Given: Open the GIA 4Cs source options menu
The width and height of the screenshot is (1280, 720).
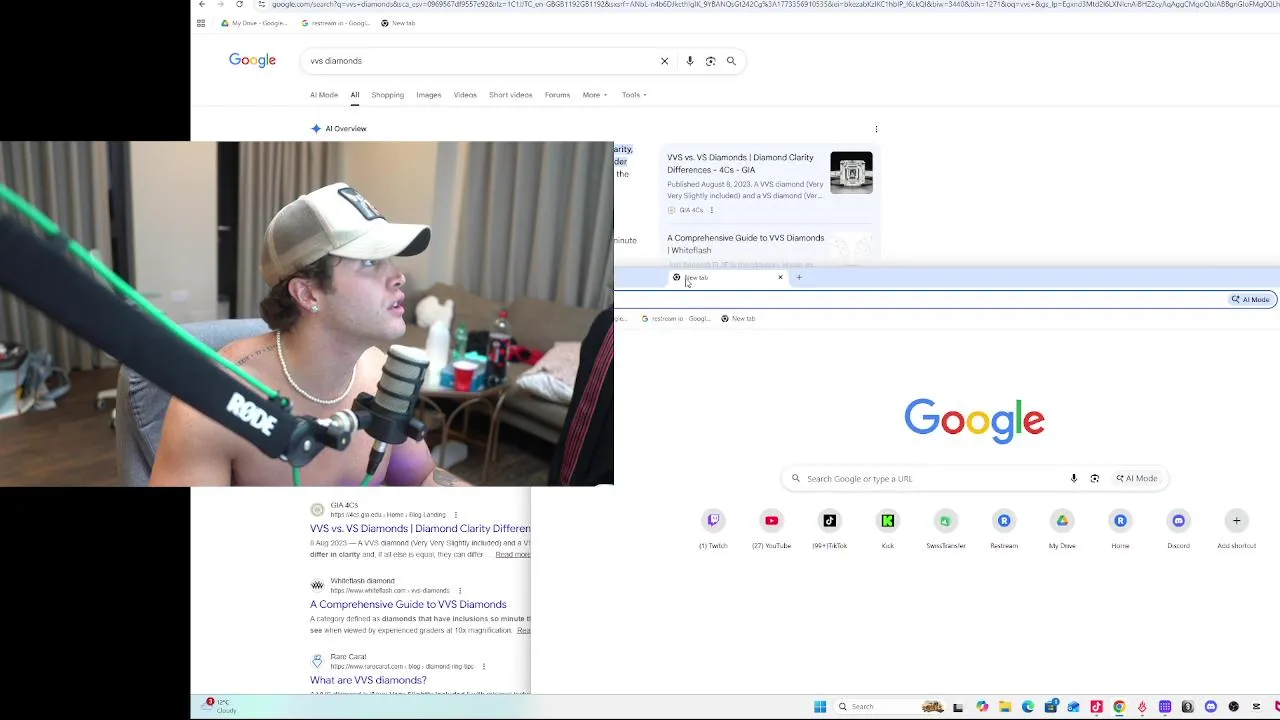Looking at the screenshot, I should (x=712, y=210).
